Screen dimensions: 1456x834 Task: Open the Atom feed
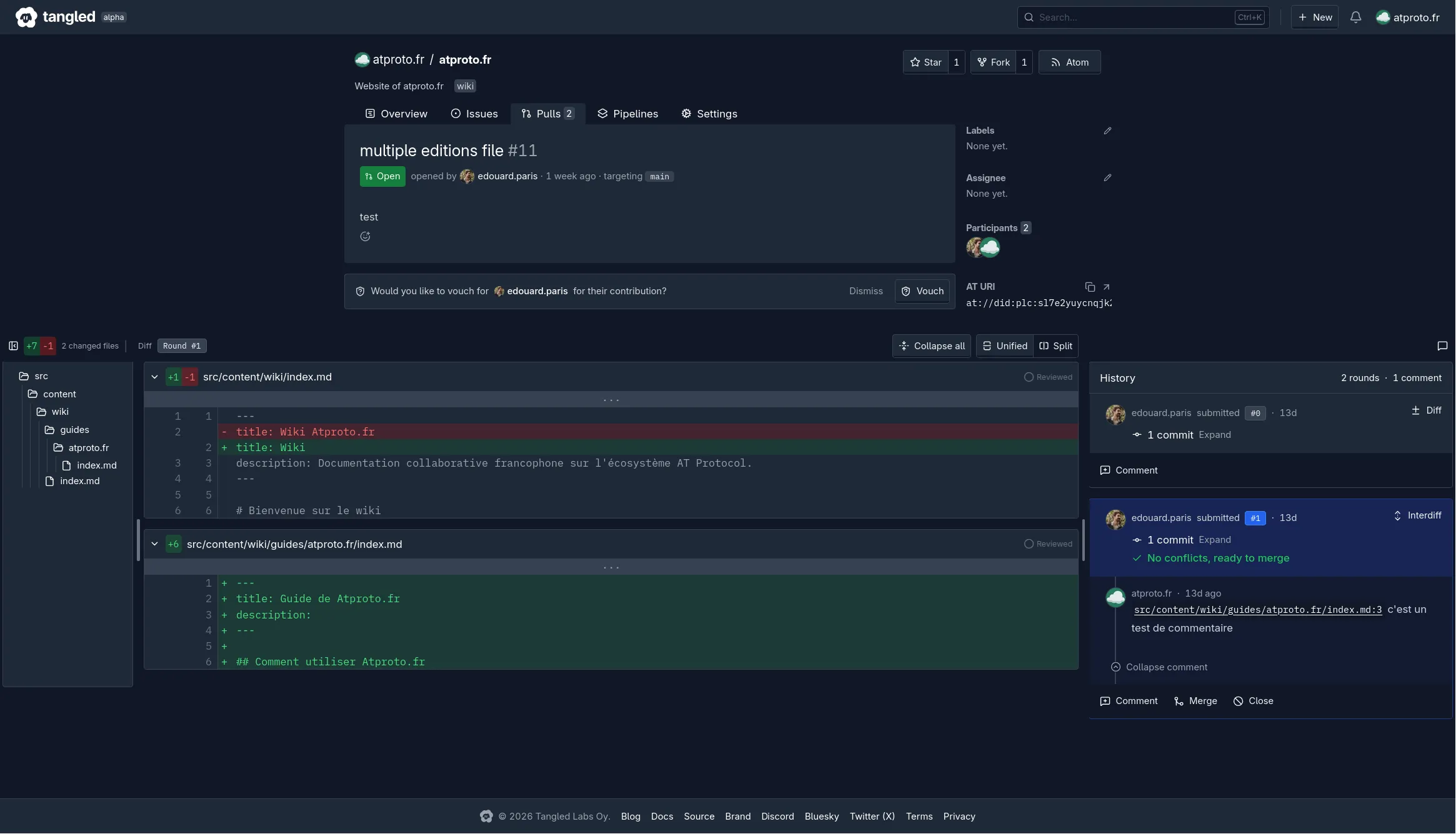(1070, 62)
